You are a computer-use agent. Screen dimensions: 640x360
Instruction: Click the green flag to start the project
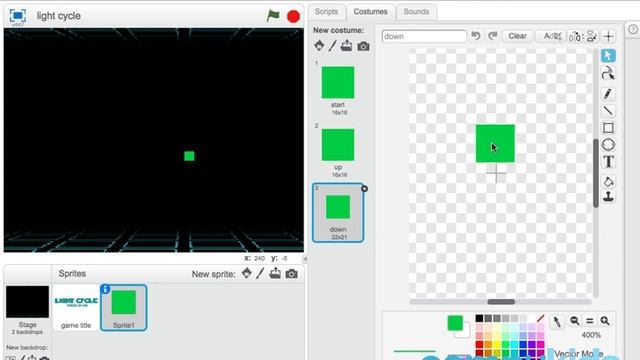point(273,16)
